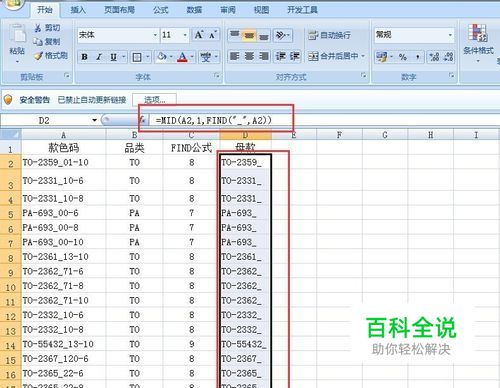Center text horizontally
Screen dimensions: 500x388
point(249,56)
